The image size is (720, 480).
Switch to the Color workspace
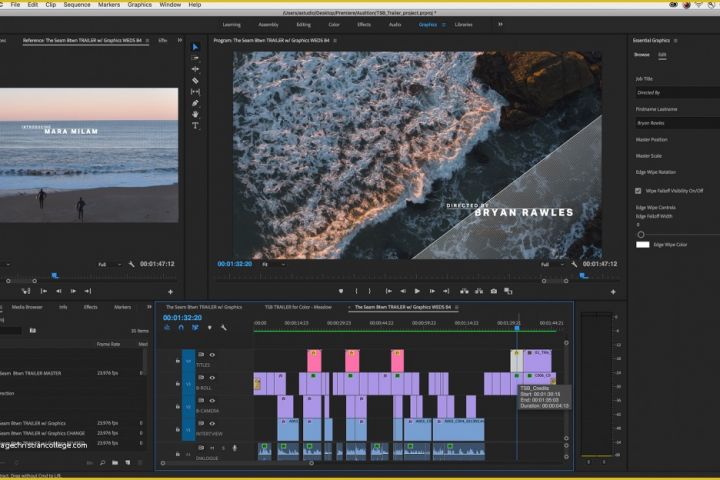pyautogui.click(x=334, y=25)
